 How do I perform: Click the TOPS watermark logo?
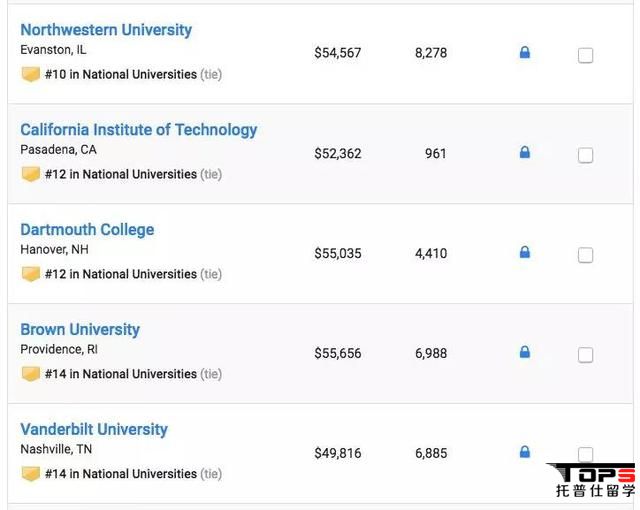point(592,480)
